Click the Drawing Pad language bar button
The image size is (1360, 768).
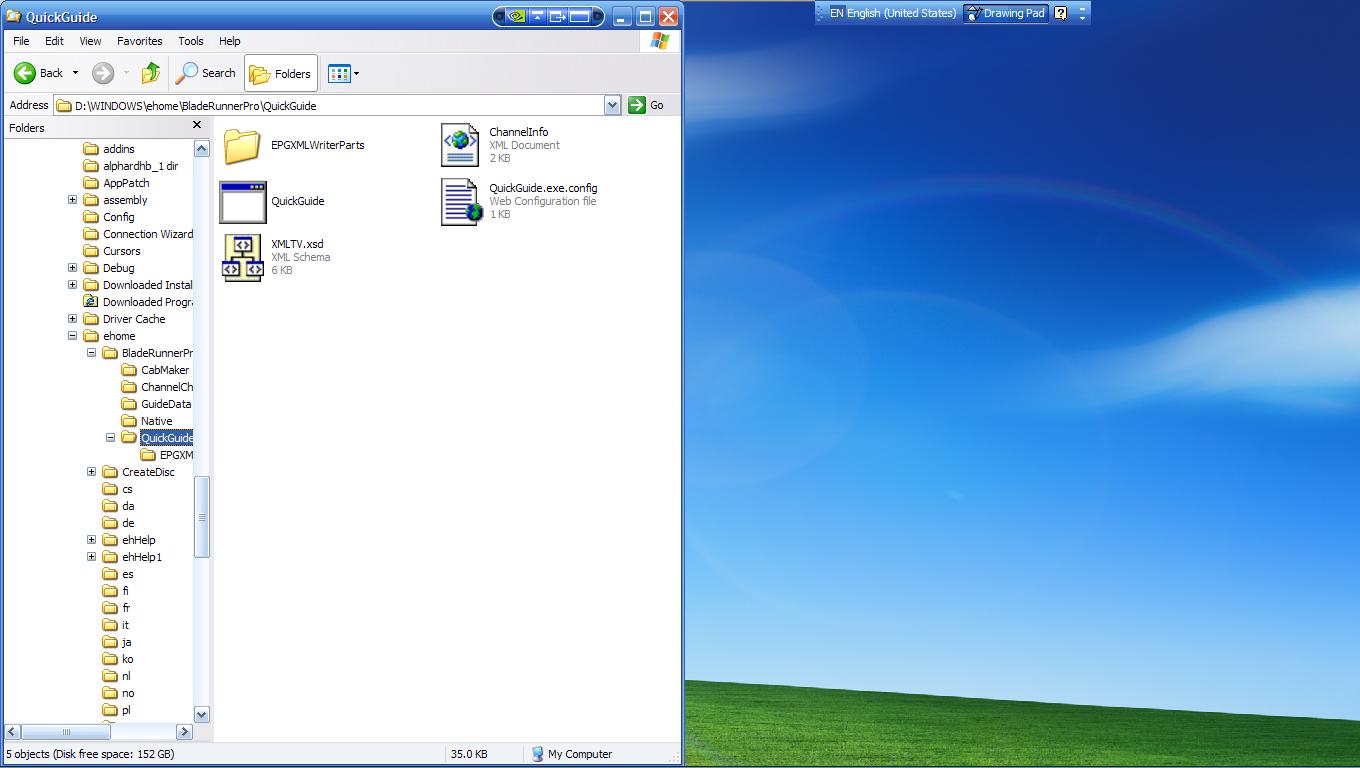pos(1006,13)
